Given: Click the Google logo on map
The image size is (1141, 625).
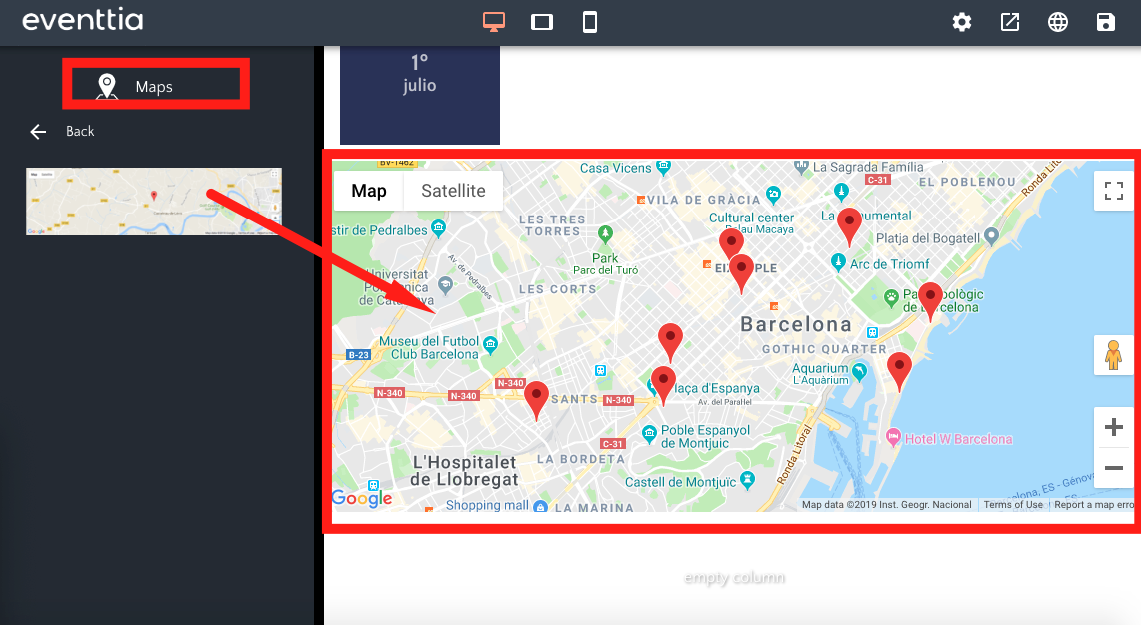Looking at the screenshot, I should point(362,498).
